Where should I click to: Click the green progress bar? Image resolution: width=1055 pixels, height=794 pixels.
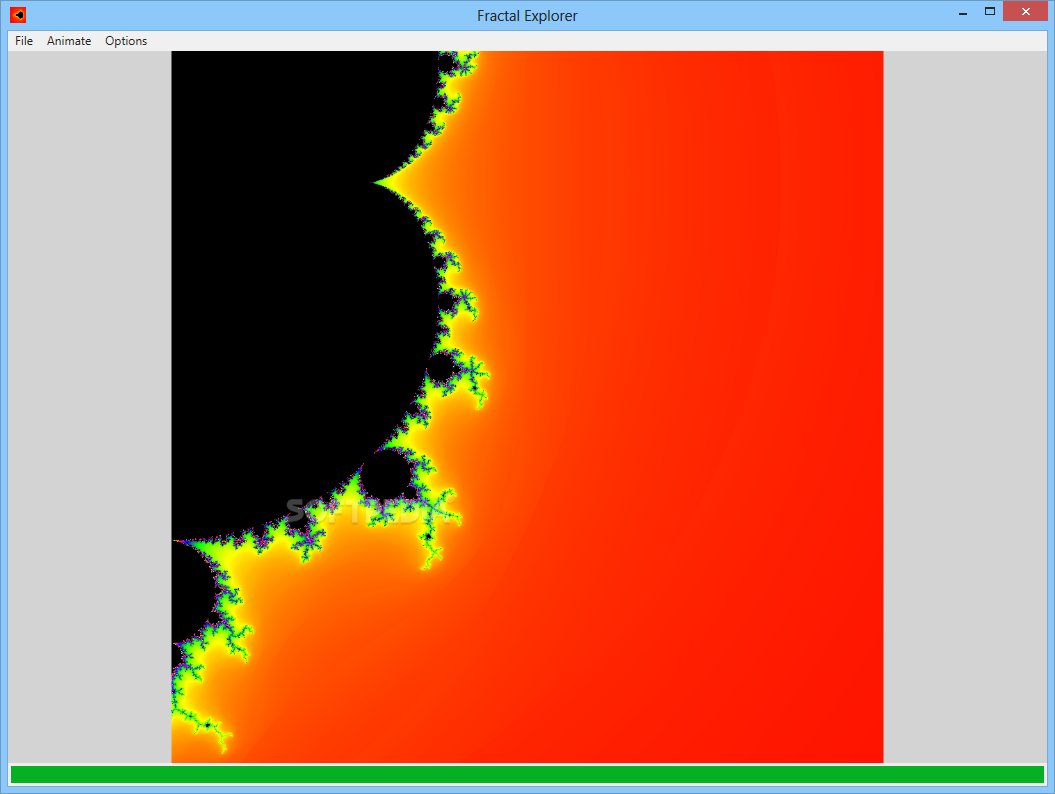pyautogui.click(x=527, y=774)
